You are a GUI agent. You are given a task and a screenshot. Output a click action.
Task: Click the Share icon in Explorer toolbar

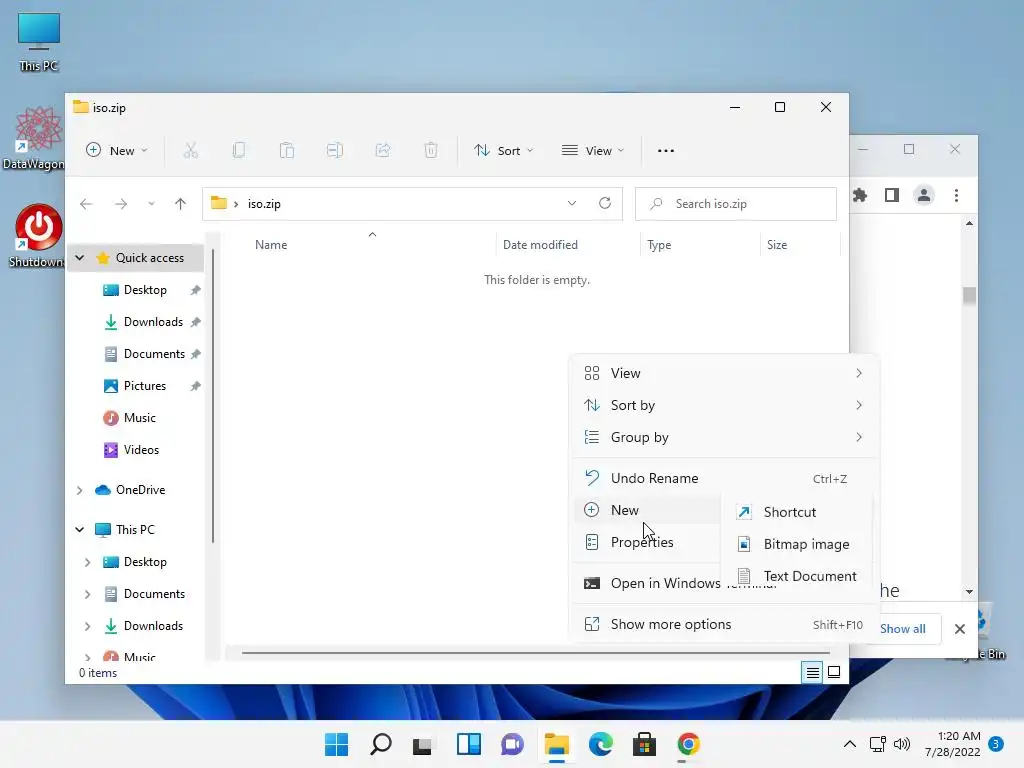click(x=383, y=151)
